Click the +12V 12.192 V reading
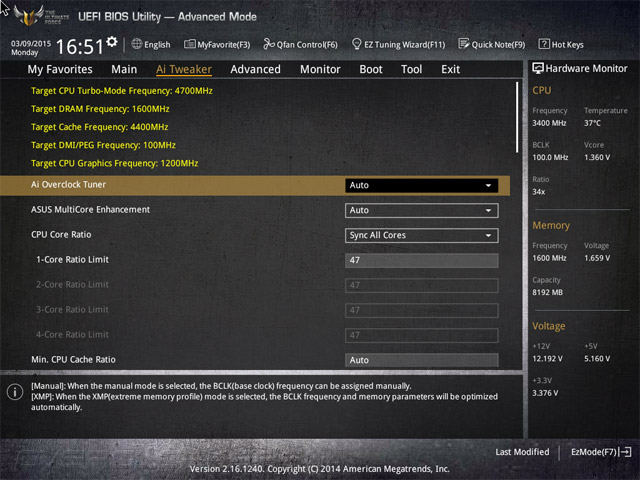The image size is (640, 480). click(x=547, y=358)
